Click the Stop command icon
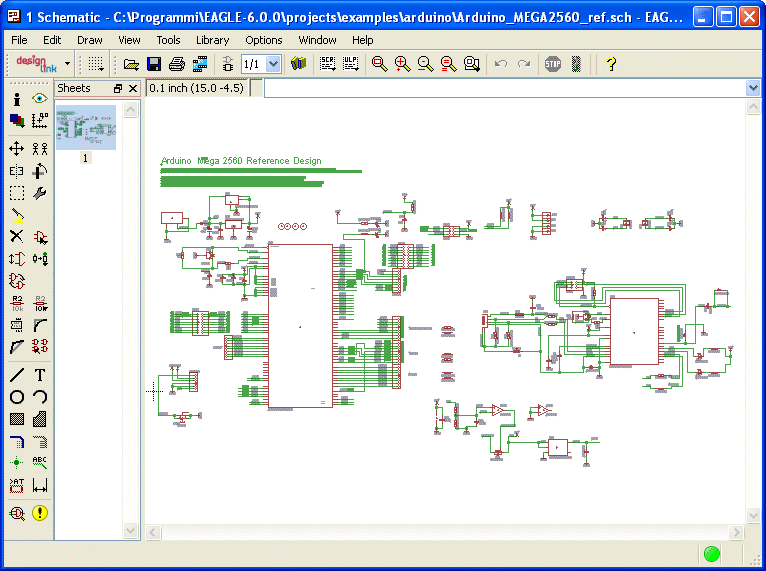 pyautogui.click(x=553, y=63)
